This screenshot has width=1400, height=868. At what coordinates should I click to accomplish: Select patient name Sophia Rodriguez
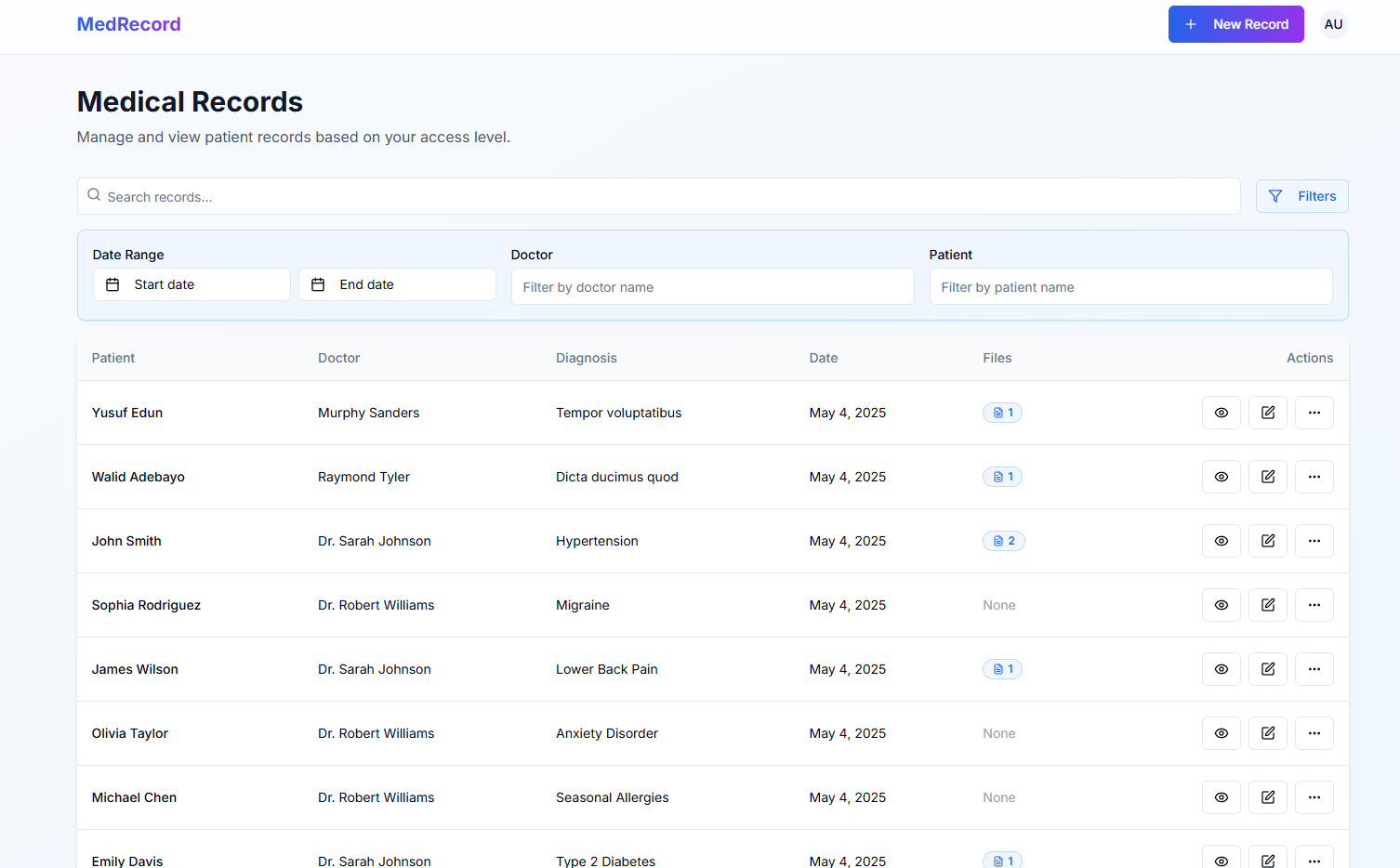[146, 605]
